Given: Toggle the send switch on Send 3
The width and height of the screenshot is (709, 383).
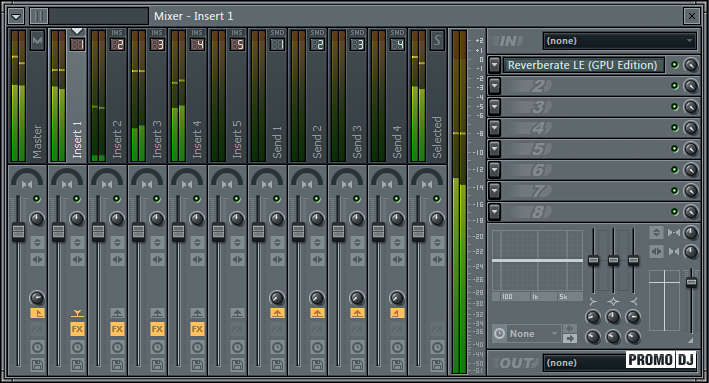Looking at the screenshot, I should (357, 313).
